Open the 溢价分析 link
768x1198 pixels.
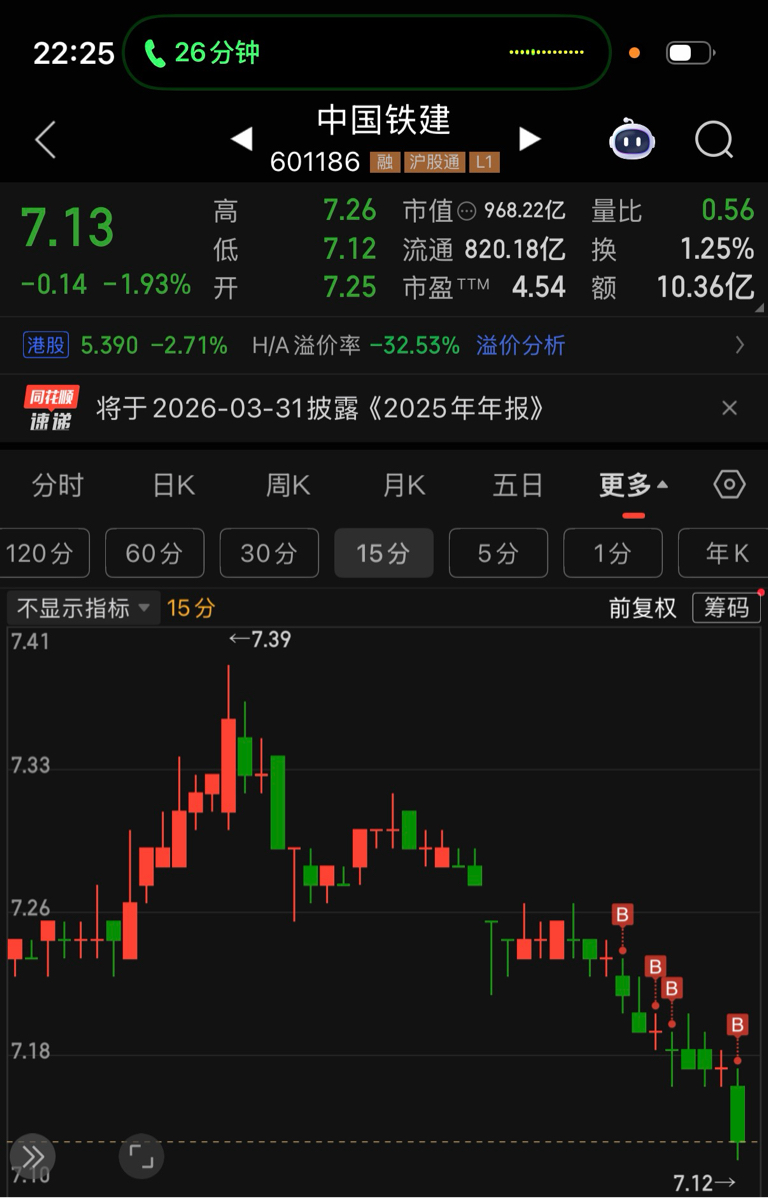[x=520, y=345]
